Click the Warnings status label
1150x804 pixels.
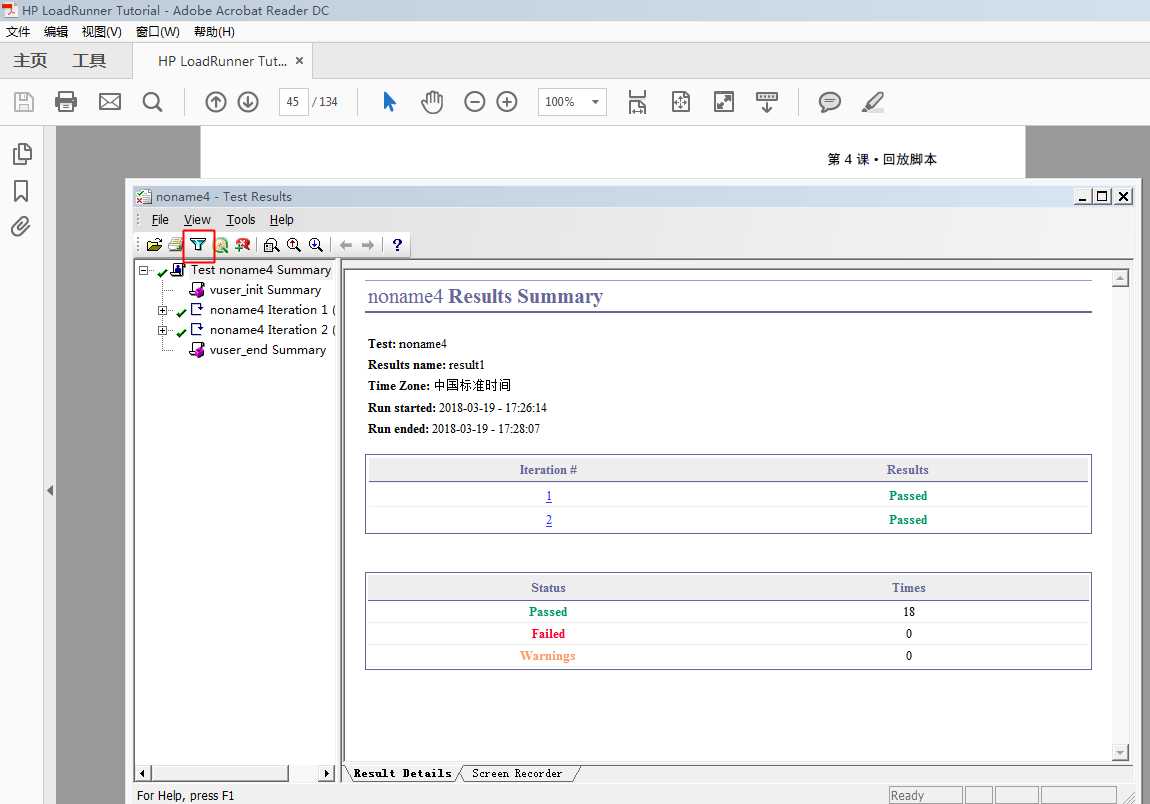[x=548, y=656]
